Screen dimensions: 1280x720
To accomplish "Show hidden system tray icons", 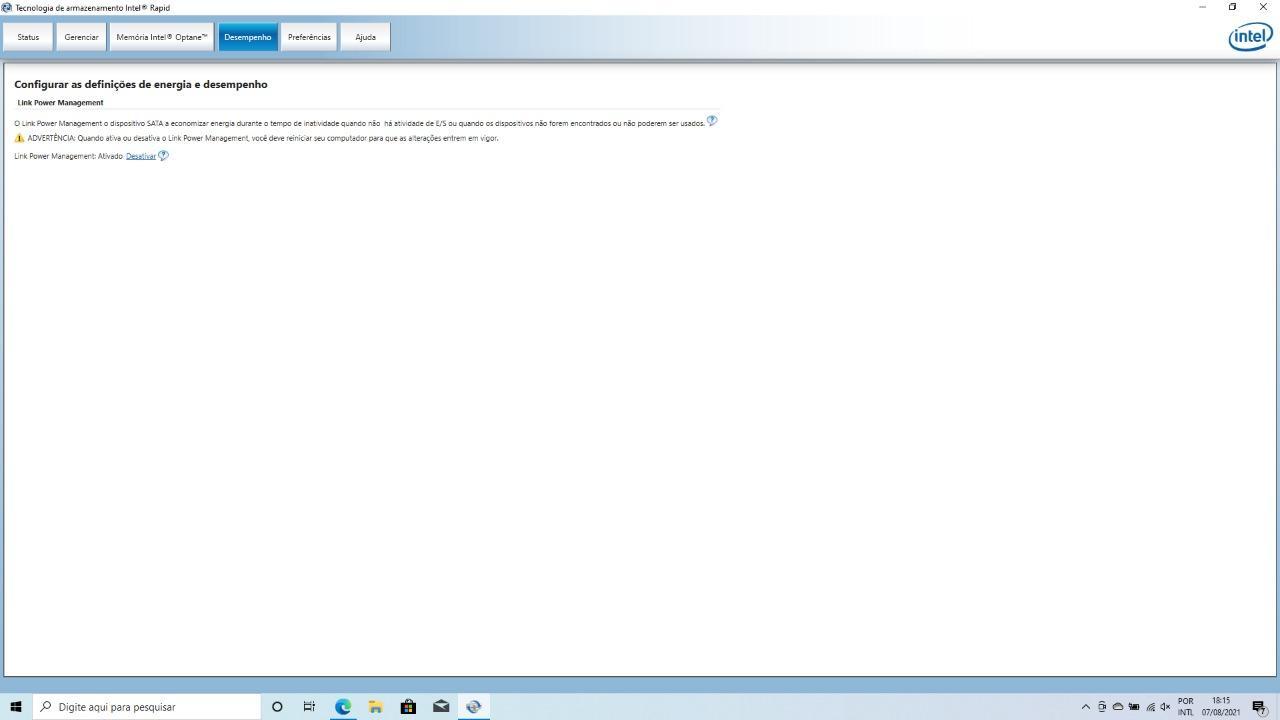I will (x=1086, y=707).
